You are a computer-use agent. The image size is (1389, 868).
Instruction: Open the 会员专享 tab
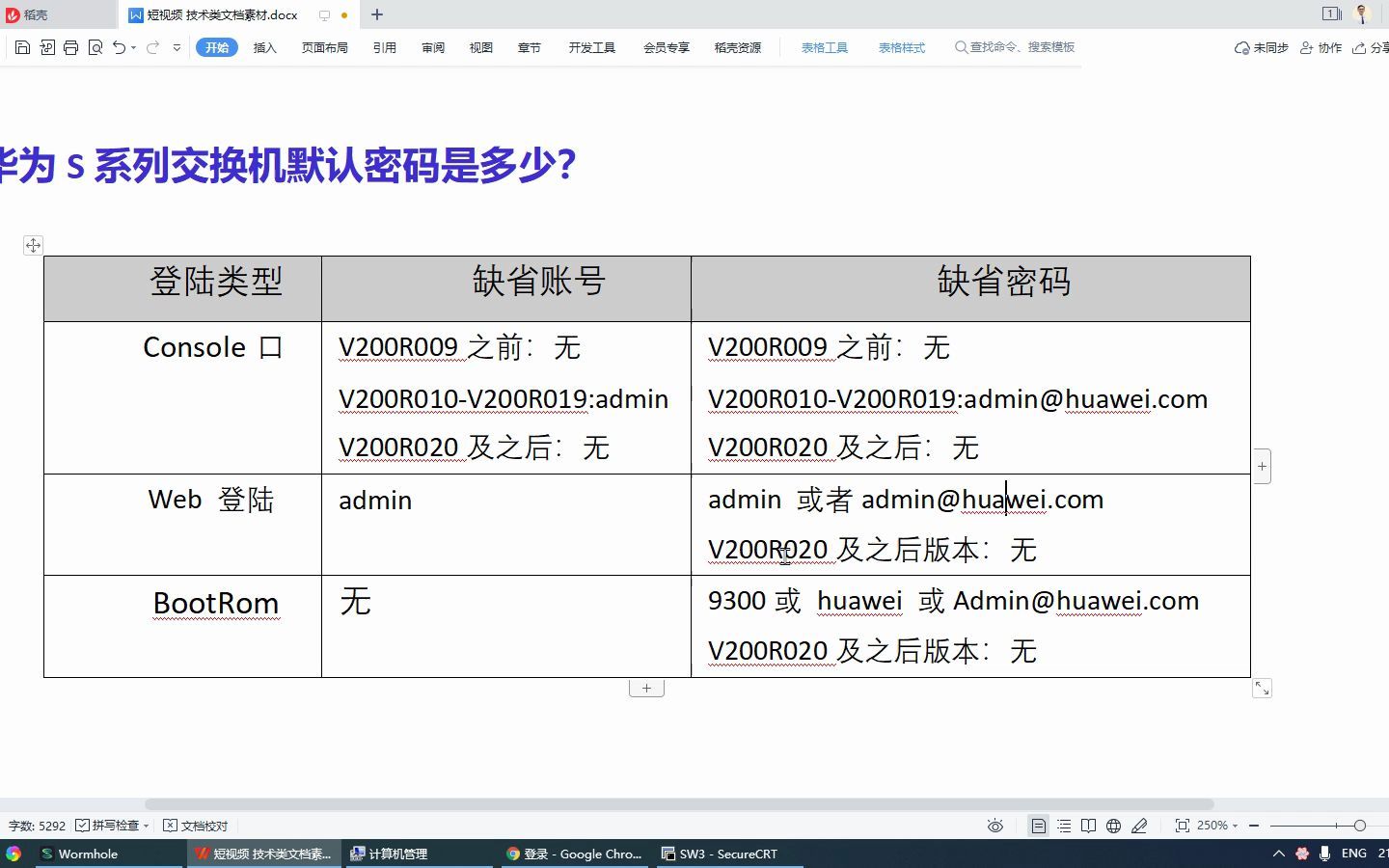pos(667,47)
